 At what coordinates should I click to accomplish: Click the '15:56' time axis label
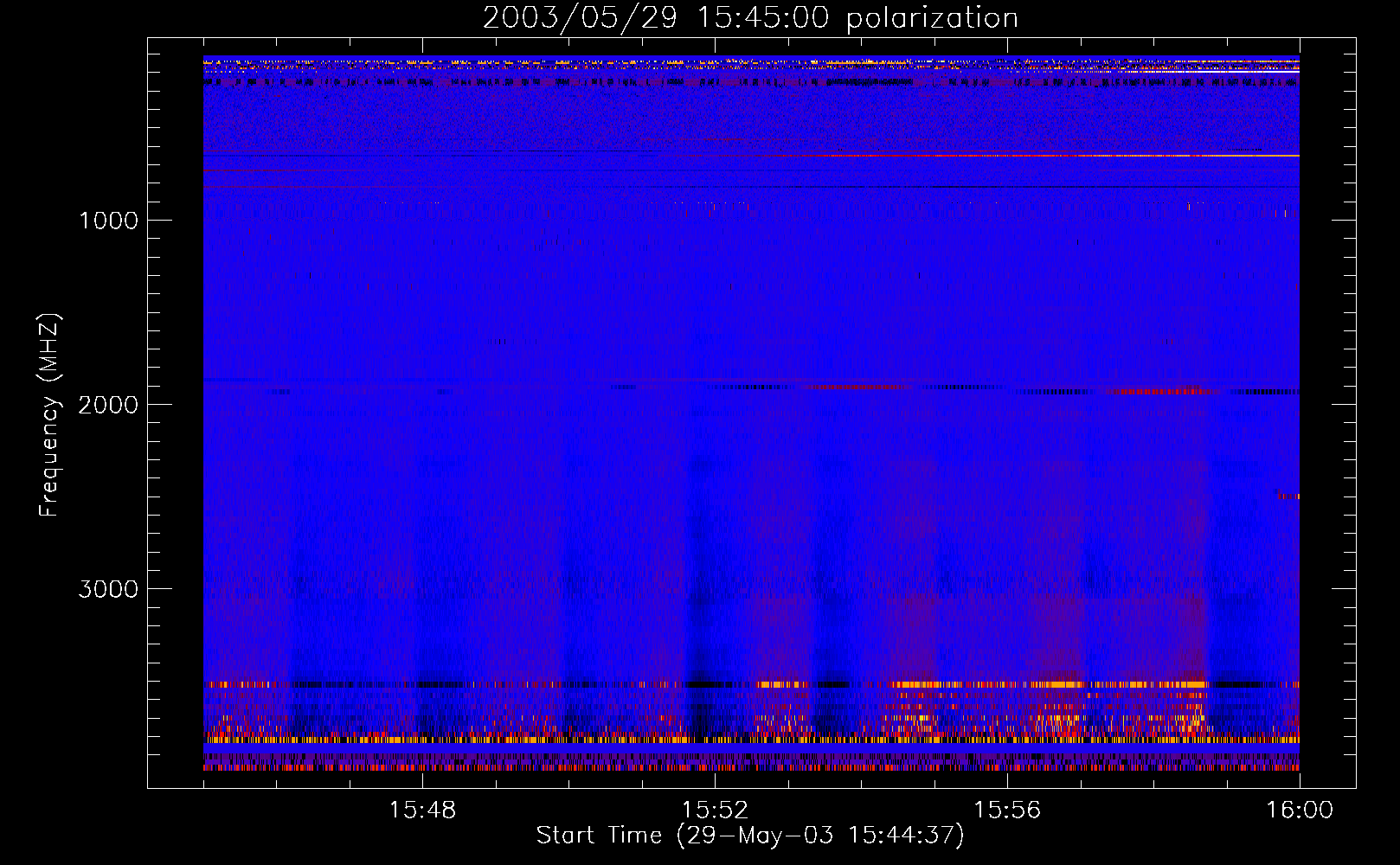1007,811
